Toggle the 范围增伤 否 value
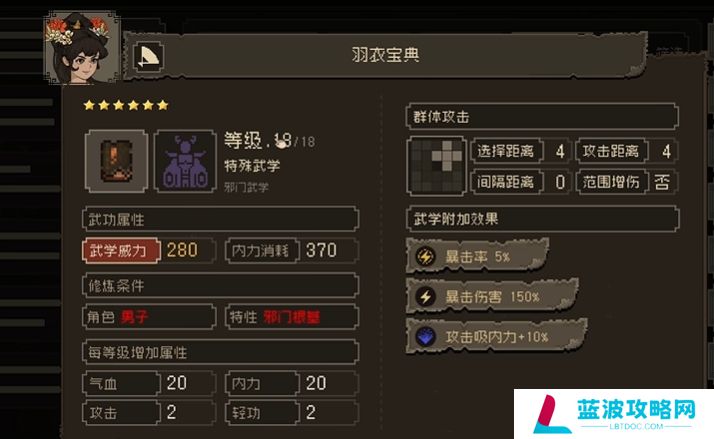The image size is (714, 439). tap(662, 182)
